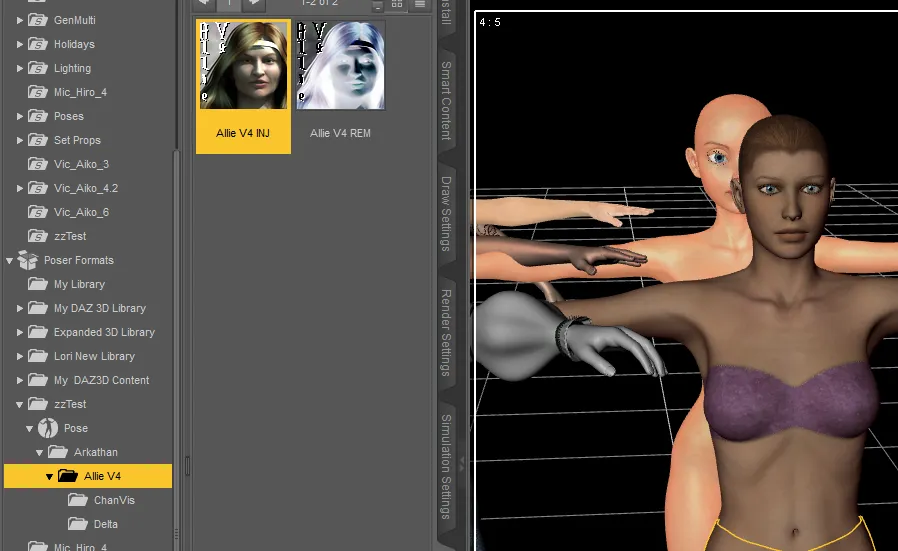898x551 pixels.
Task: Open the content pane list menu icon
Action: [420, 4]
